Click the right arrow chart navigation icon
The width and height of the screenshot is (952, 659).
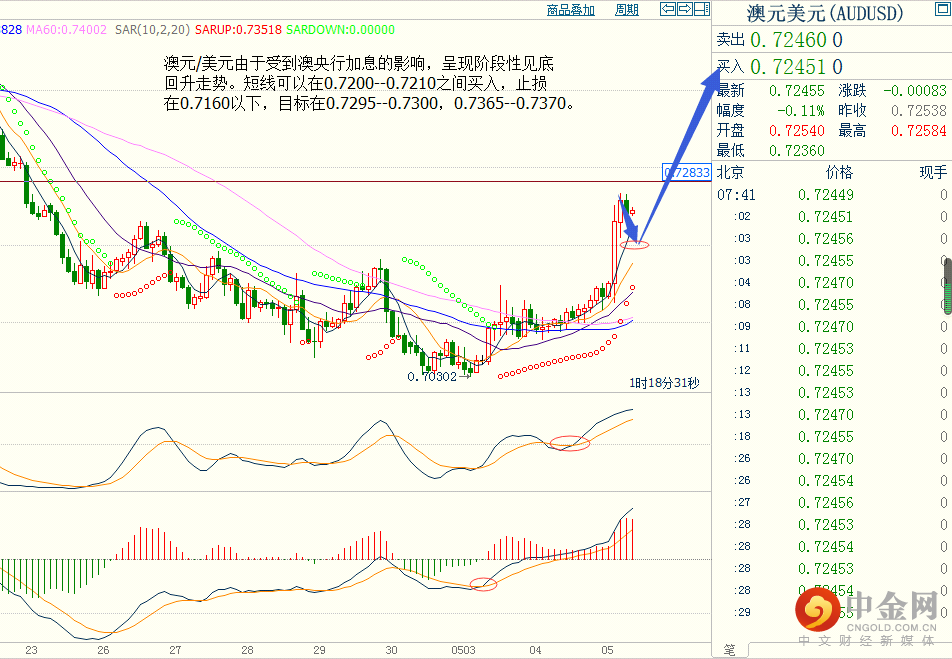685,9
